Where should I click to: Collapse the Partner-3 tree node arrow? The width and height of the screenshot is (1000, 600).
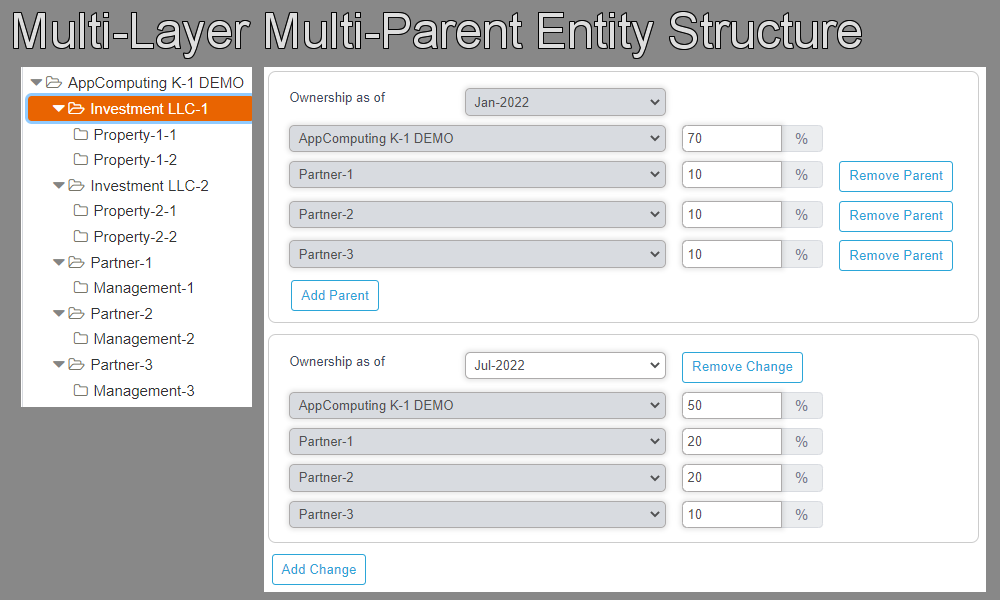point(58,365)
